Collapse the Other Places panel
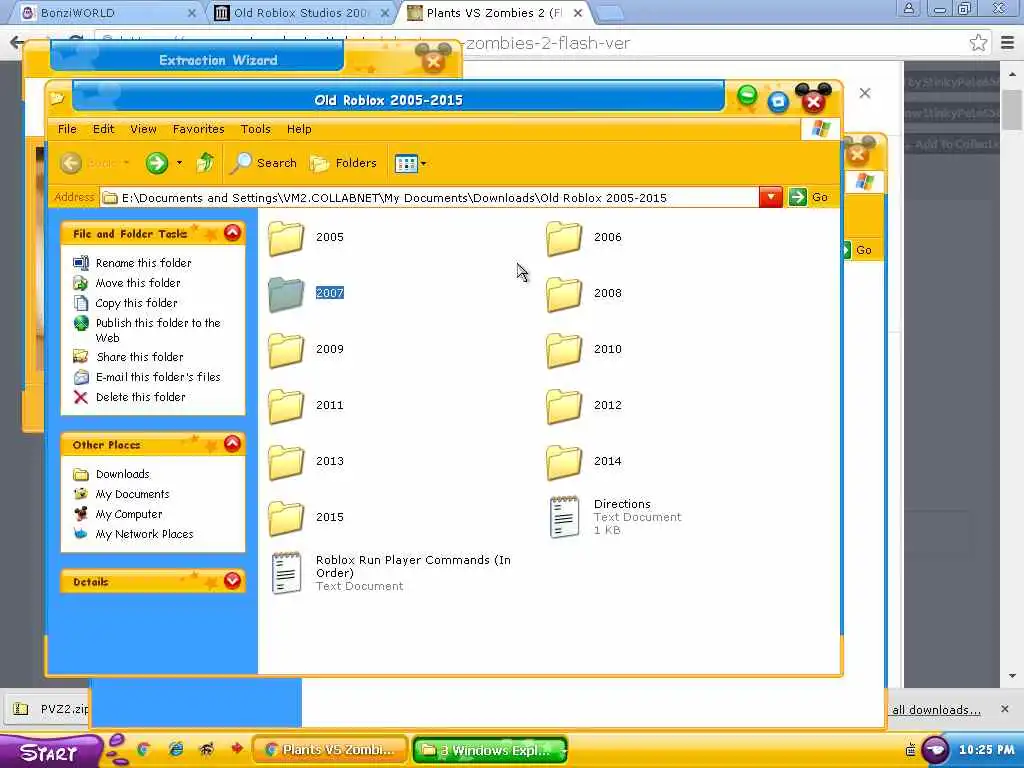The image size is (1024, 768). coord(232,444)
